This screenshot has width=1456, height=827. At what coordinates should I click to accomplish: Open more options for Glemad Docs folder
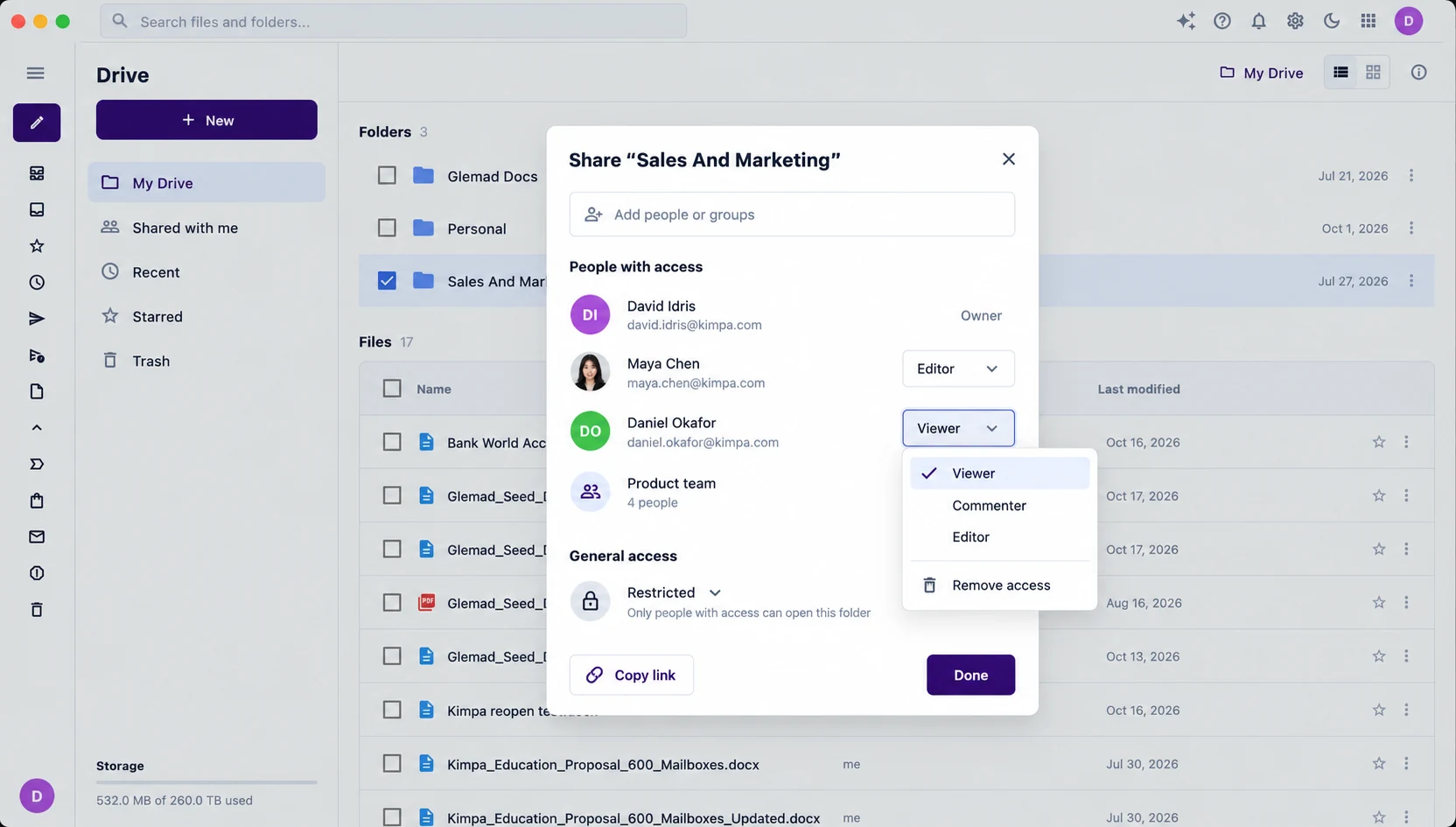[x=1411, y=176]
